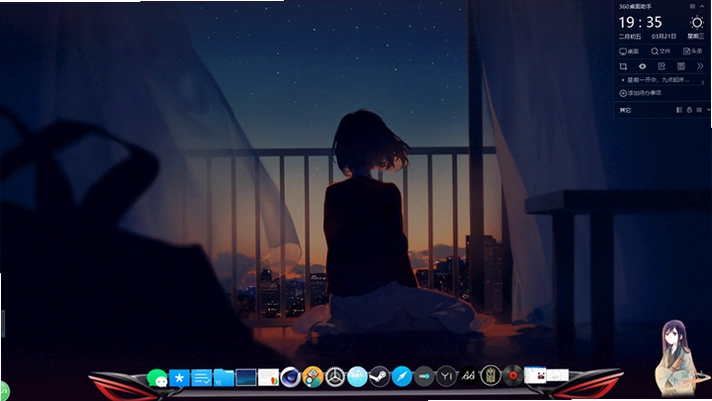
Task: Click 添加待办事项 to add a to-do
Action: [x=640, y=93]
